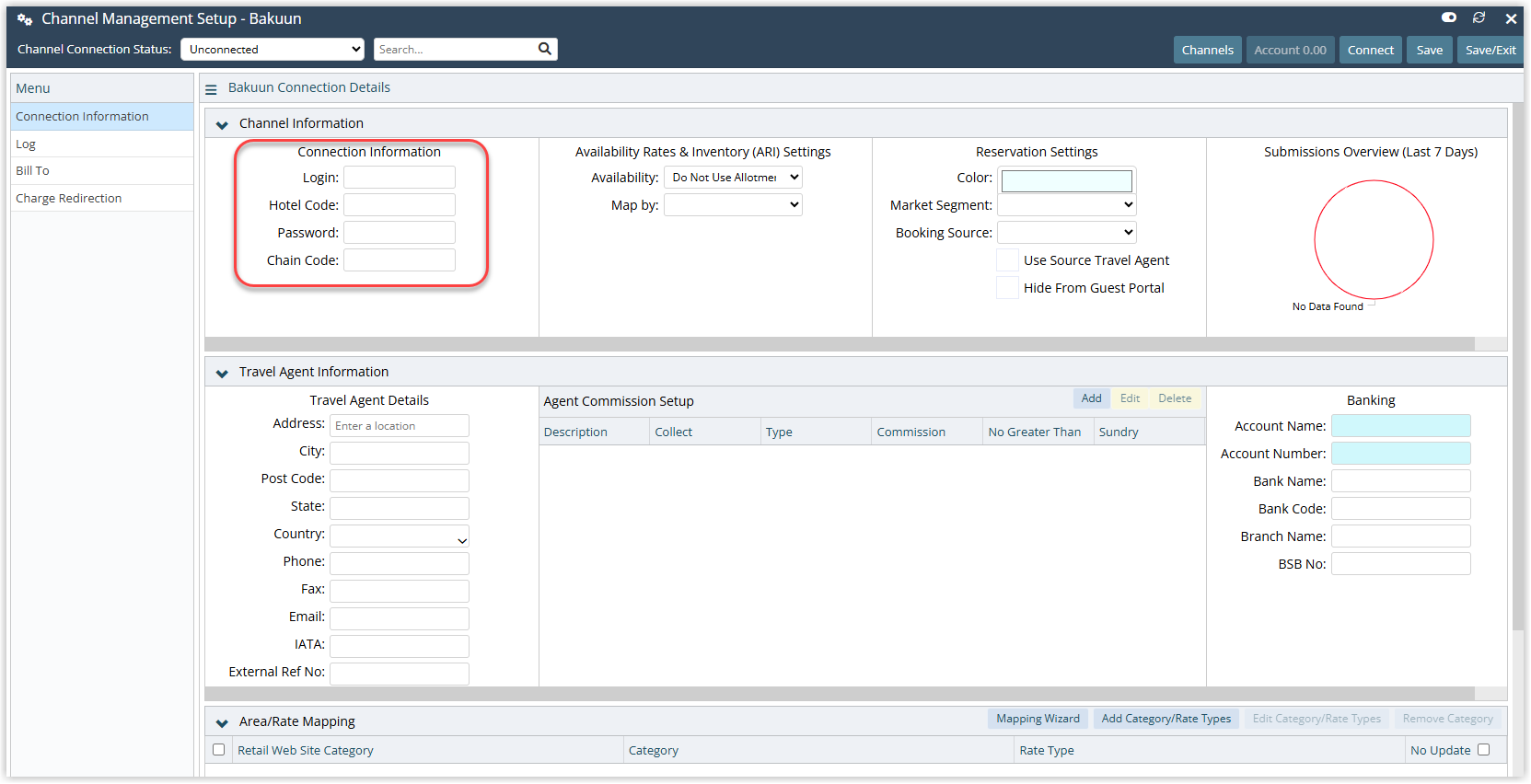Open the Channel Connection Status dropdown
1531x784 pixels.
[x=273, y=50]
